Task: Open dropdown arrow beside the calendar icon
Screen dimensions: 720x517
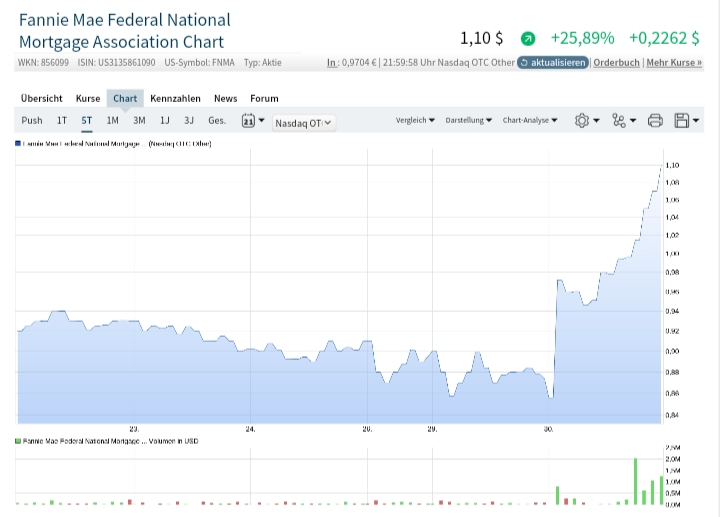Action: tap(261, 120)
